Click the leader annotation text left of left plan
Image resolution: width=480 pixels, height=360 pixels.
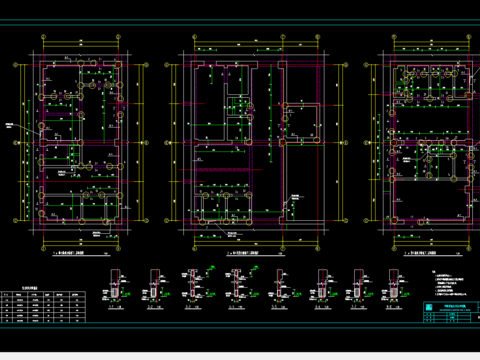[x=9, y=126]
